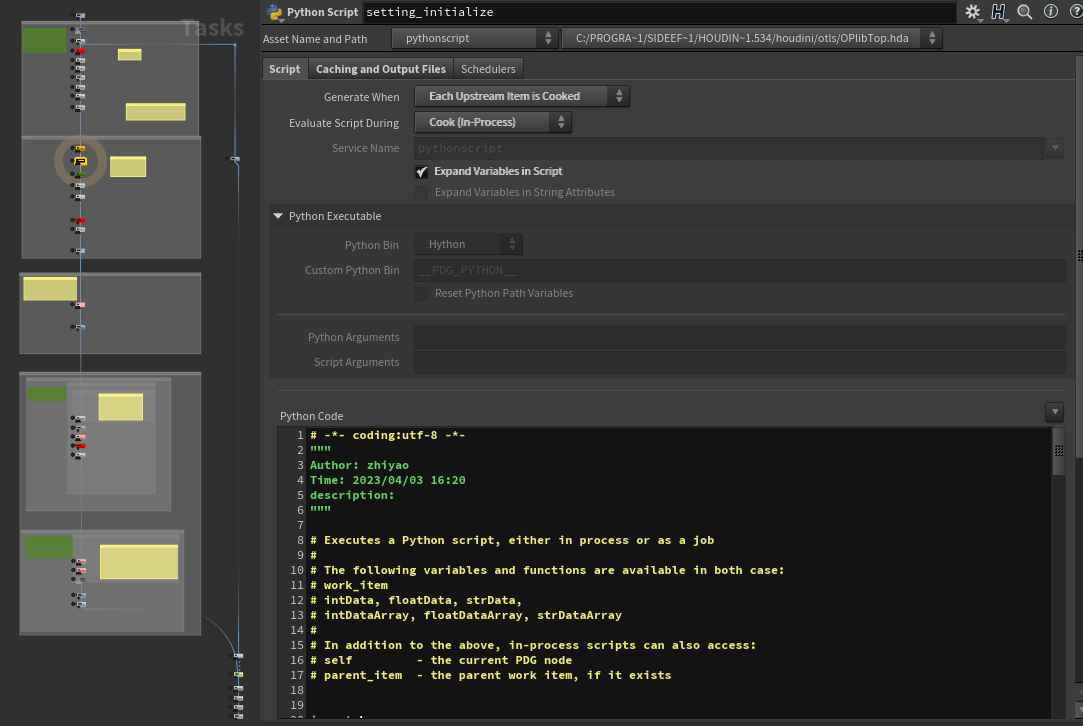Open the Generate When dropdown
The height and width of the screenshot is (726, 1083).
coord(521,97)
